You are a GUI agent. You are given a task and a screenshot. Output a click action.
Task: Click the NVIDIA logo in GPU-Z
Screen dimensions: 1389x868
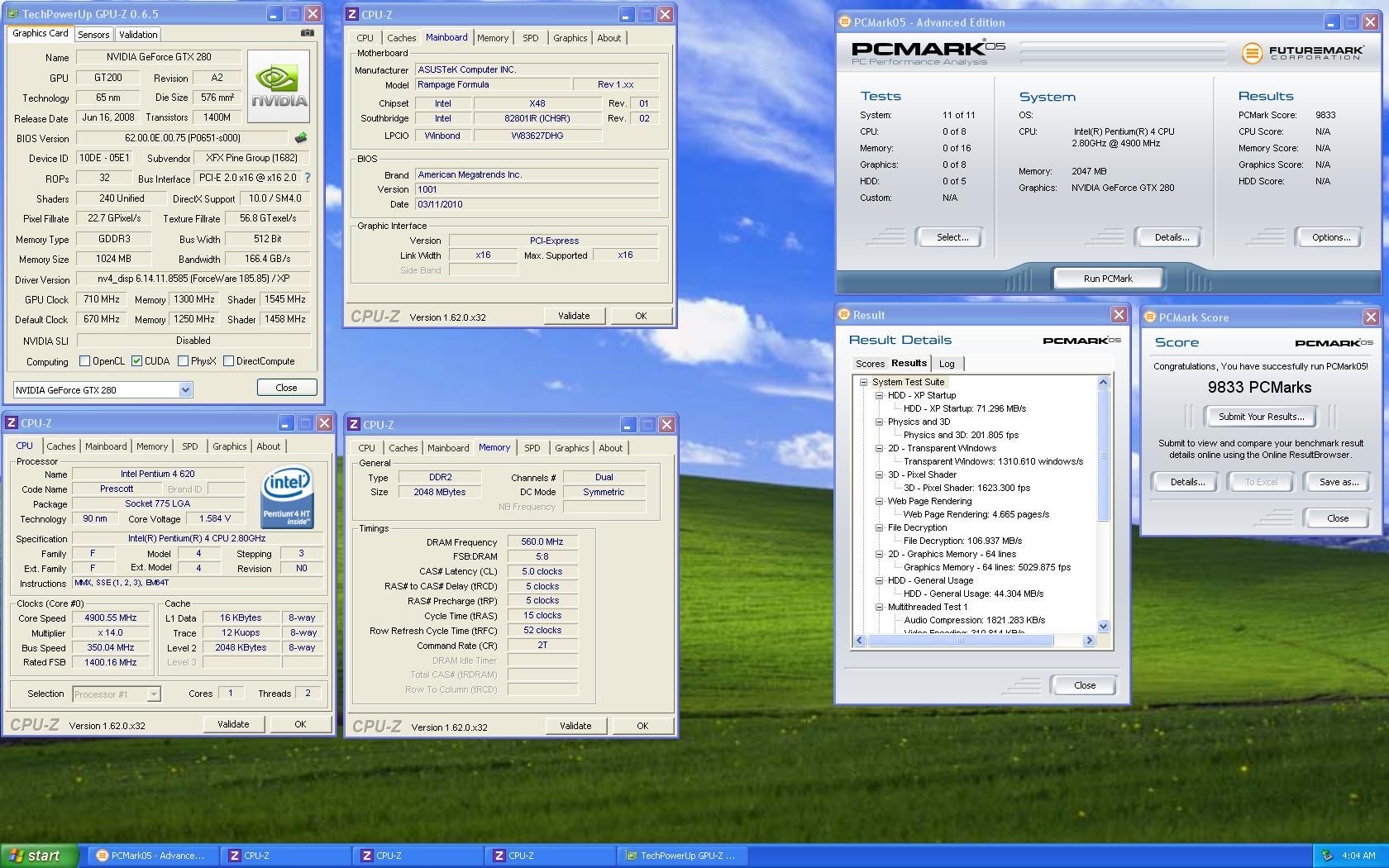coord(279,86)
